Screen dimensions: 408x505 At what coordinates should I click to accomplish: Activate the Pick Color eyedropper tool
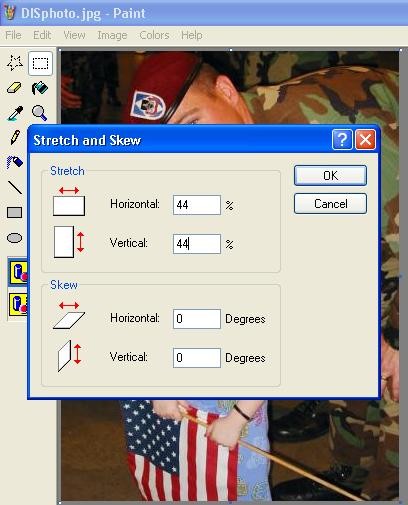pyautogui.click(x=15, y=113)
